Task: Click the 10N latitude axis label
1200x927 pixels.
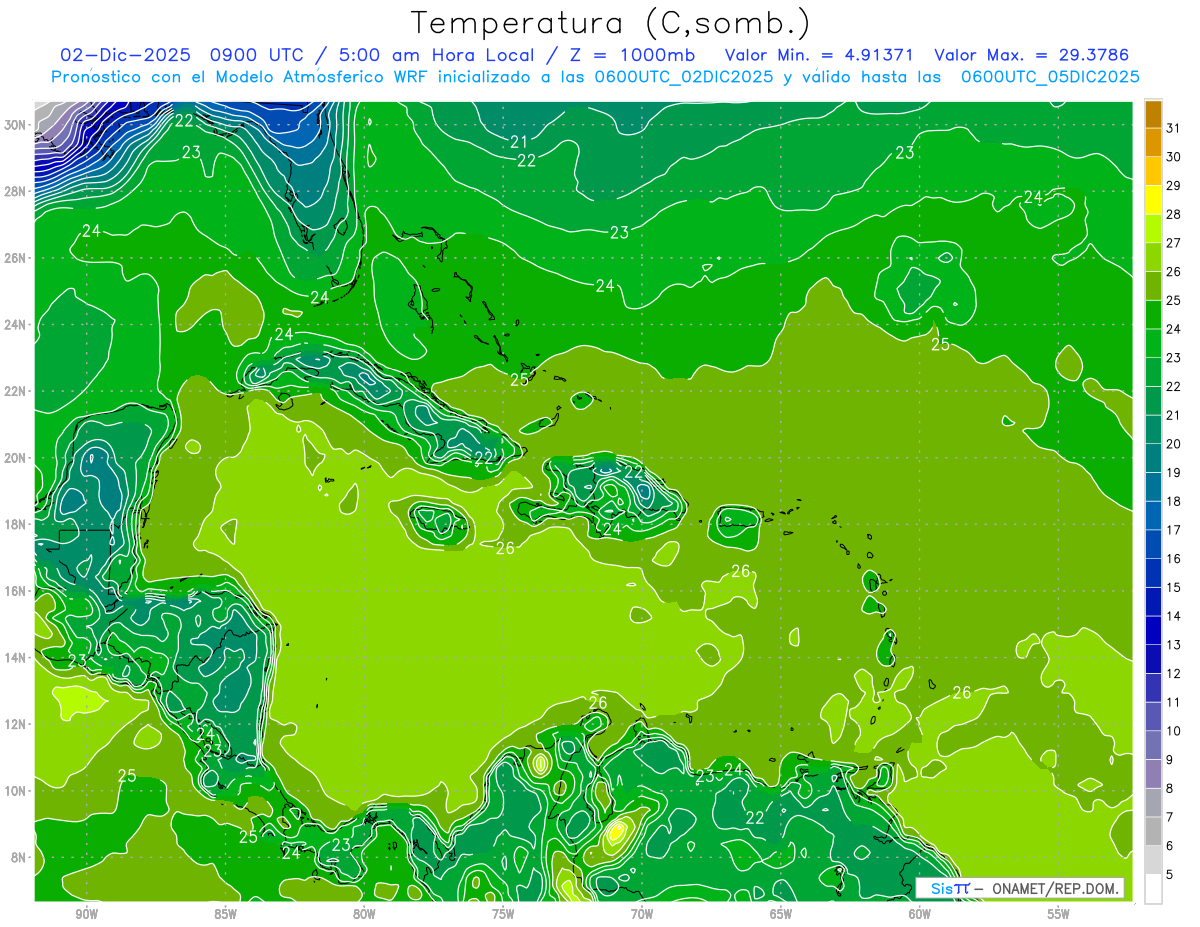Action: pyautogui.click(x=16, y=791)
